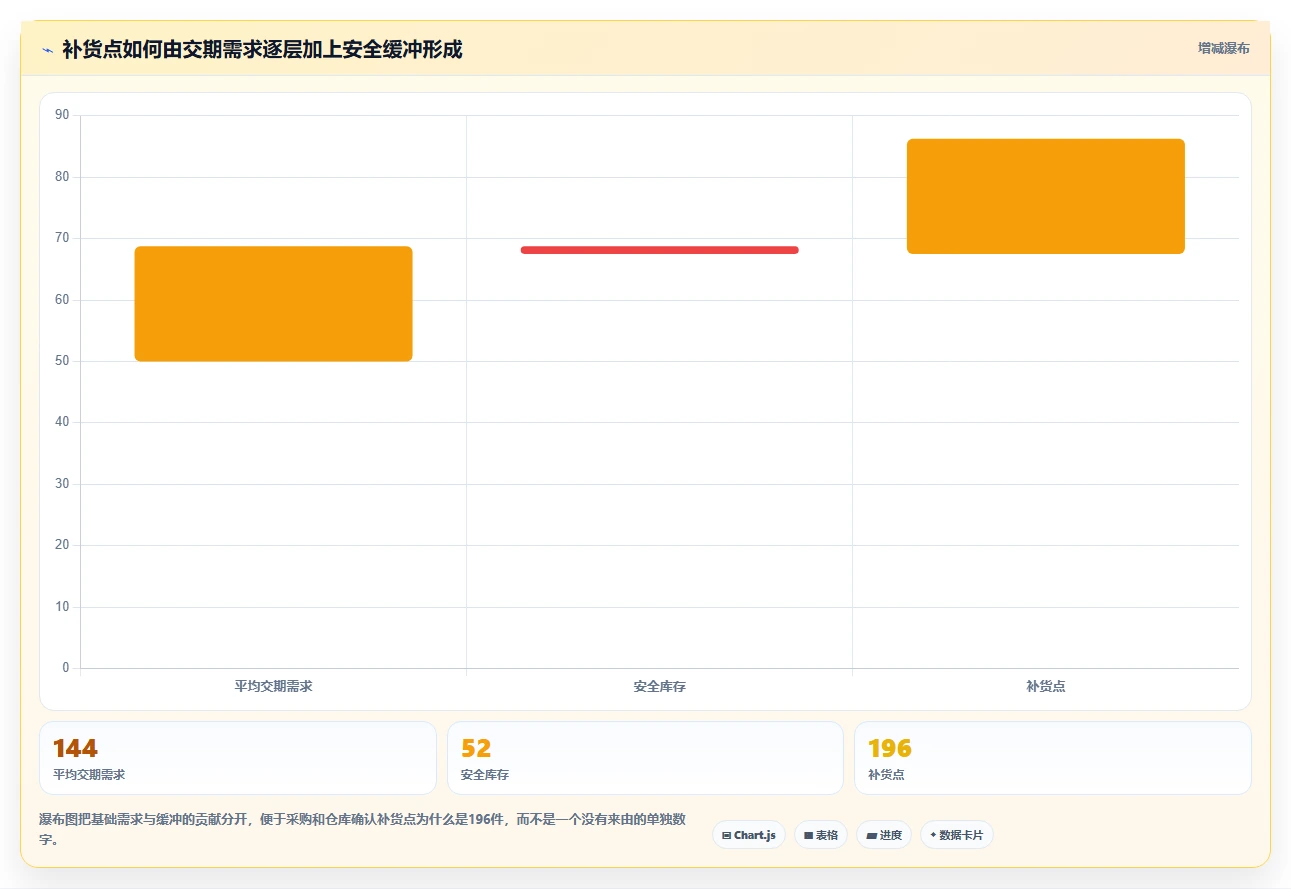Viewport: 1291px width, 889px height.
Task: Click the y-axis value 90
Action: pyautogui.click(x=62, y=115)
